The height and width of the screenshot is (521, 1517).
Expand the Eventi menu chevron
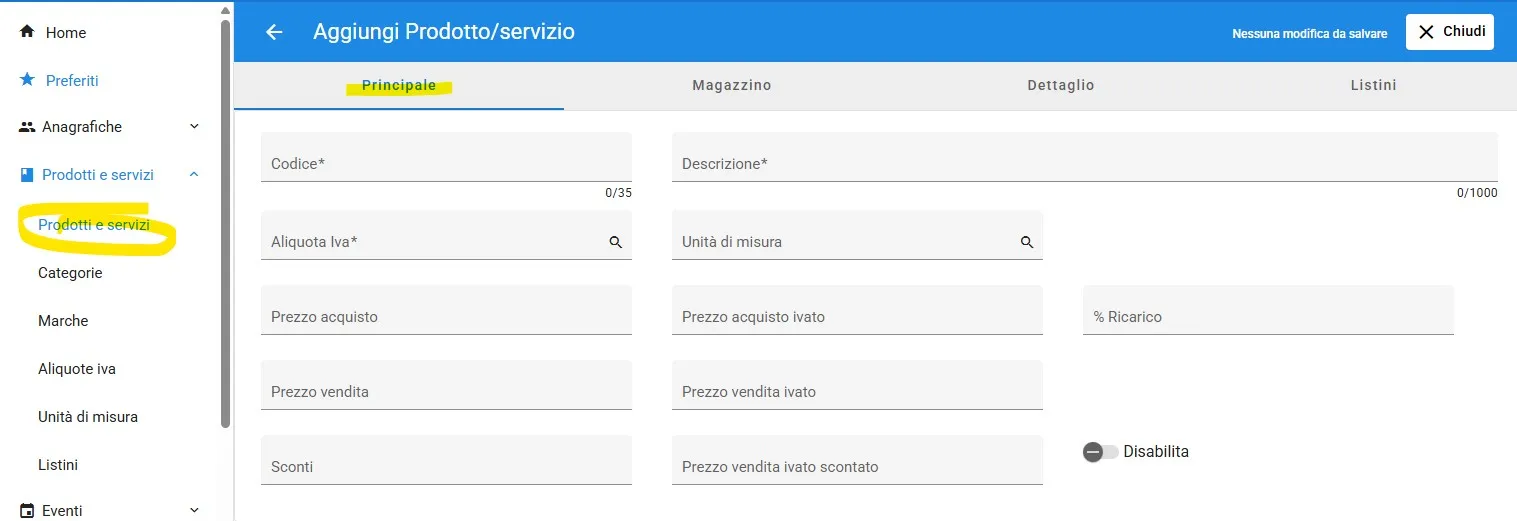[194, 510]
